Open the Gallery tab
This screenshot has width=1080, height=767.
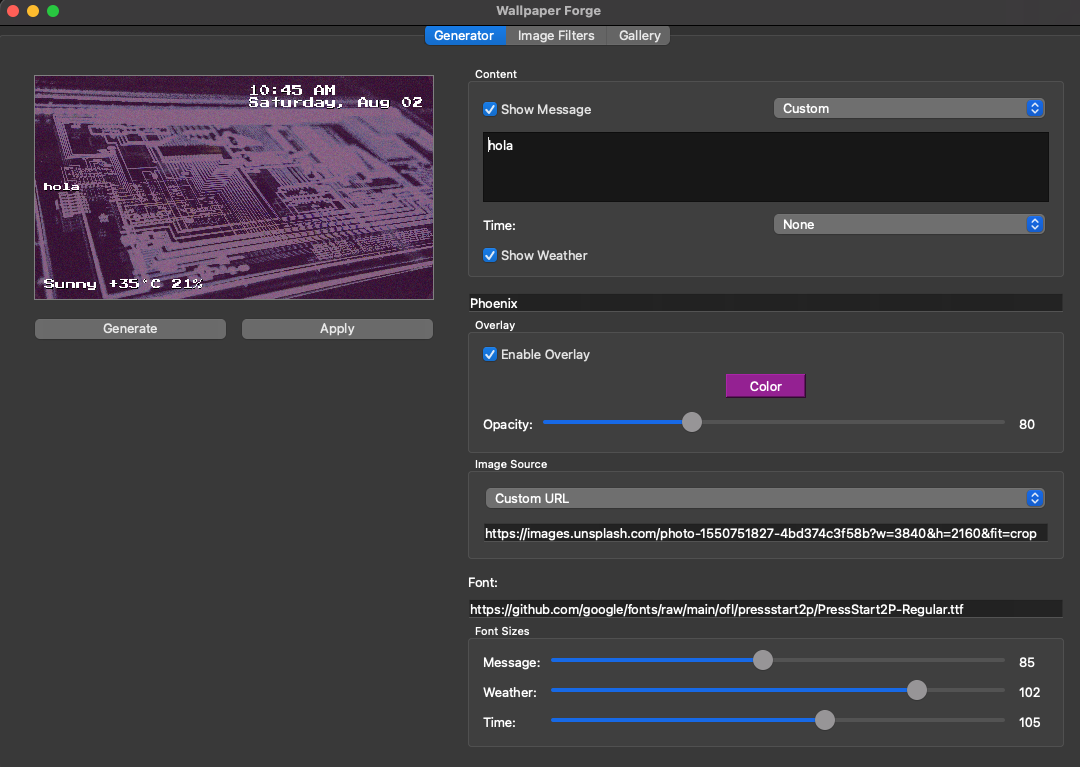pos(639,36)
